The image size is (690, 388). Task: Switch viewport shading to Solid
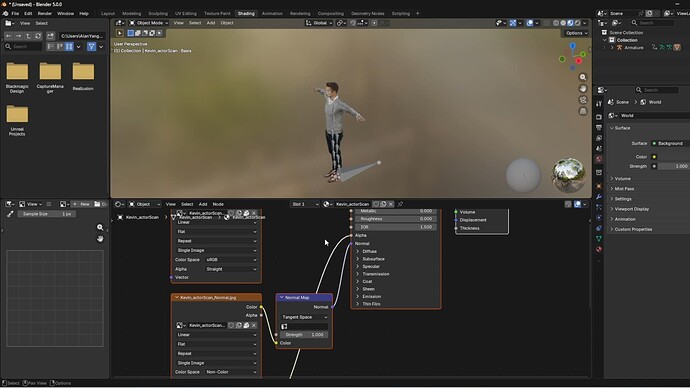click(563, 23)
